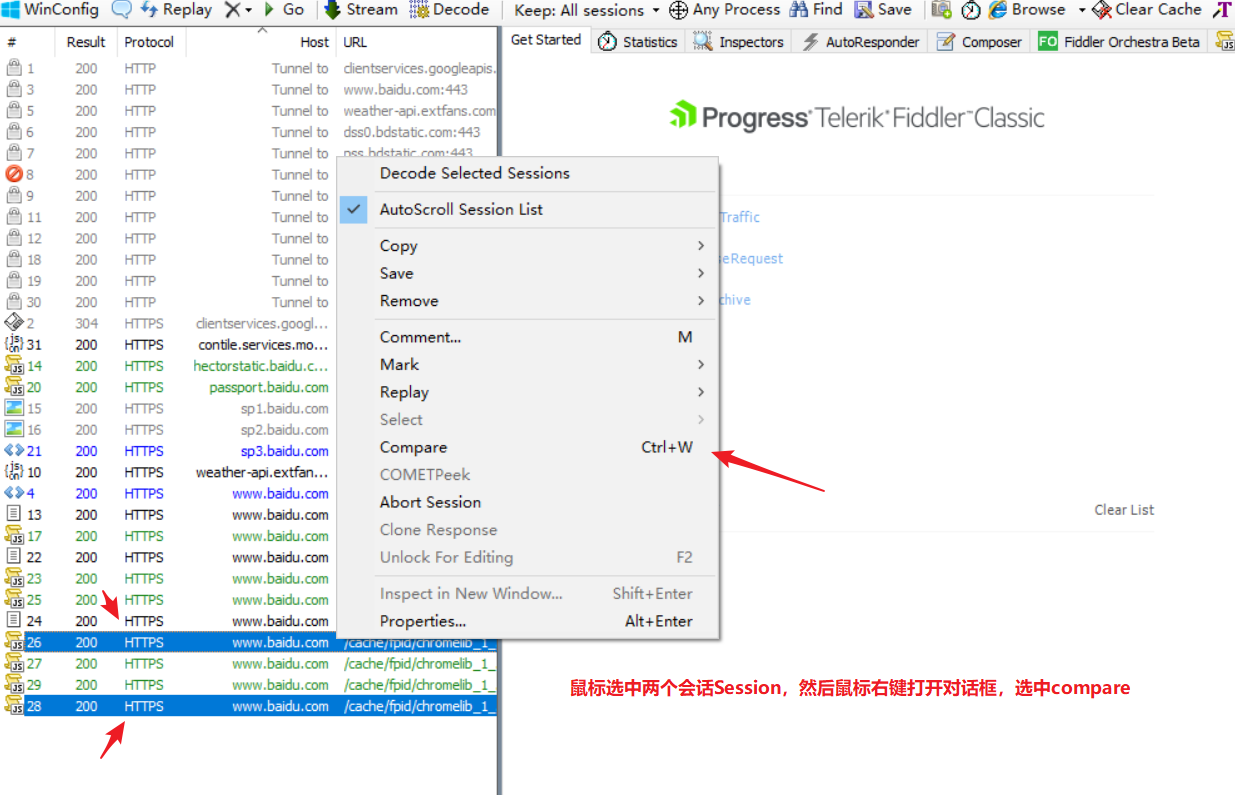This screenshot has width=1235, height=795.
Task: Click the Clear List link
Action: (1123, 510)
